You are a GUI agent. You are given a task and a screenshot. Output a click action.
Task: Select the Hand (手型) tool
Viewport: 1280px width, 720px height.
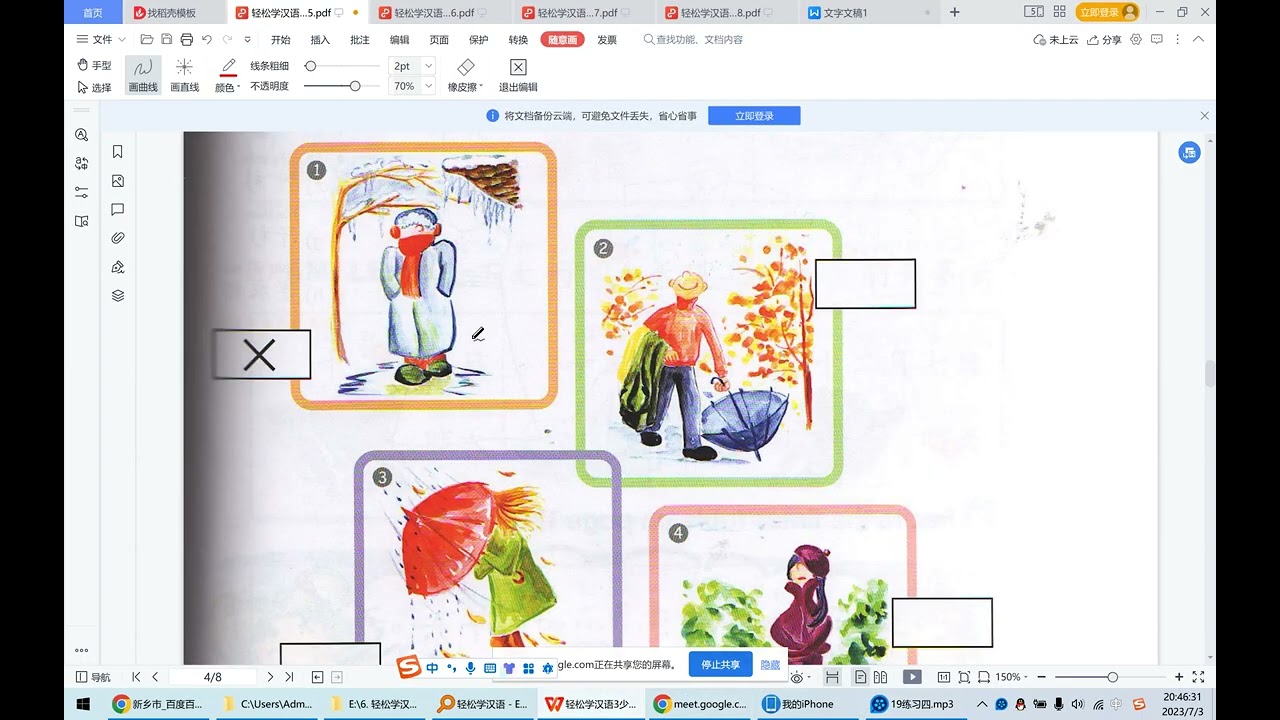point(94,65)
